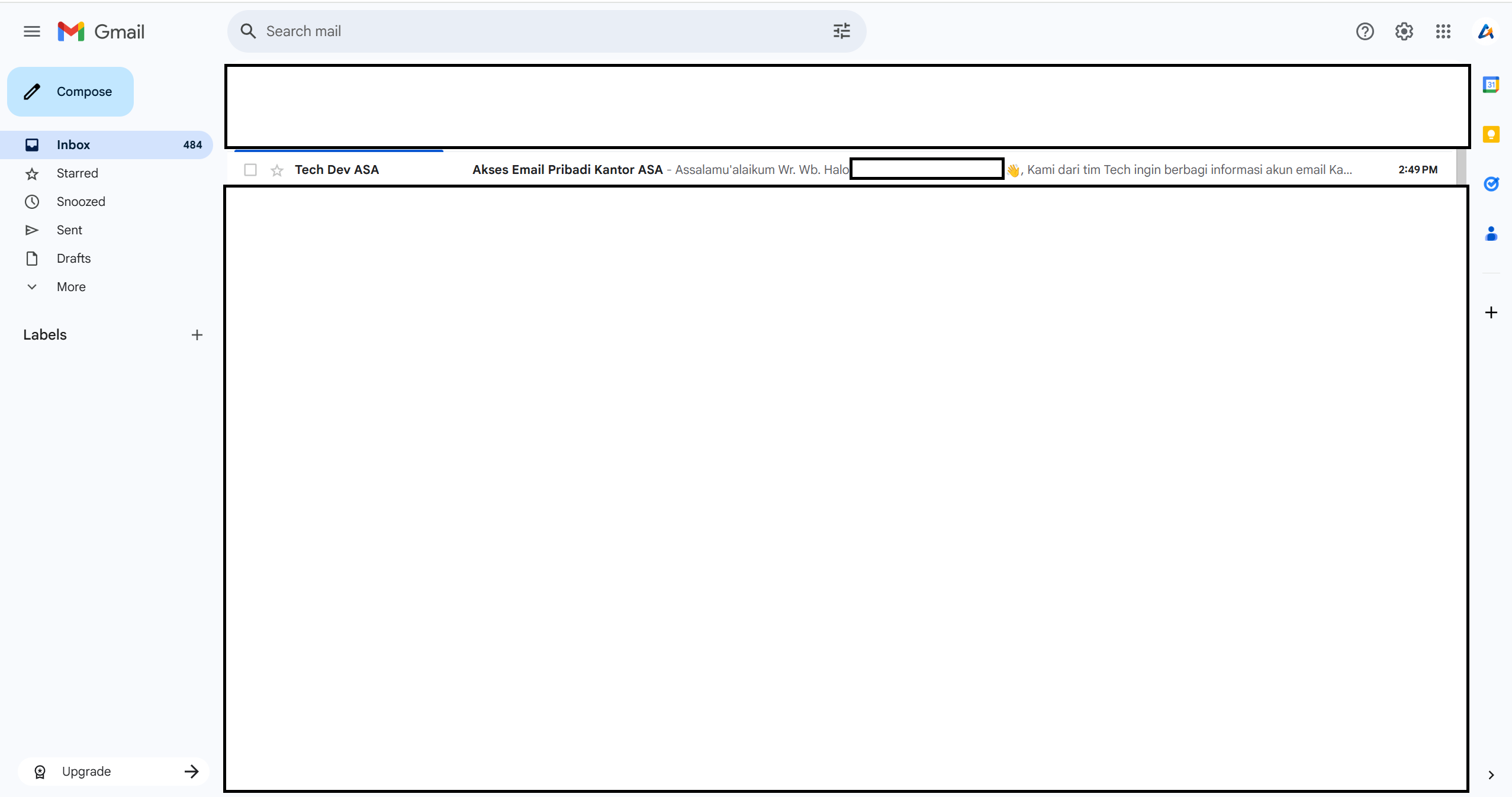This screenshot has height=797, width=1512.
Task: Star the Tech Dev ASA email
Action: click(x=277, y=170)
